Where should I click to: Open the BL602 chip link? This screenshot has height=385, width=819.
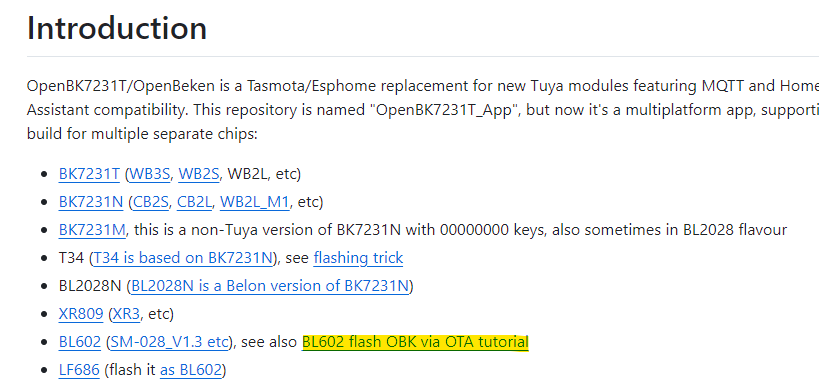point(80,342)
